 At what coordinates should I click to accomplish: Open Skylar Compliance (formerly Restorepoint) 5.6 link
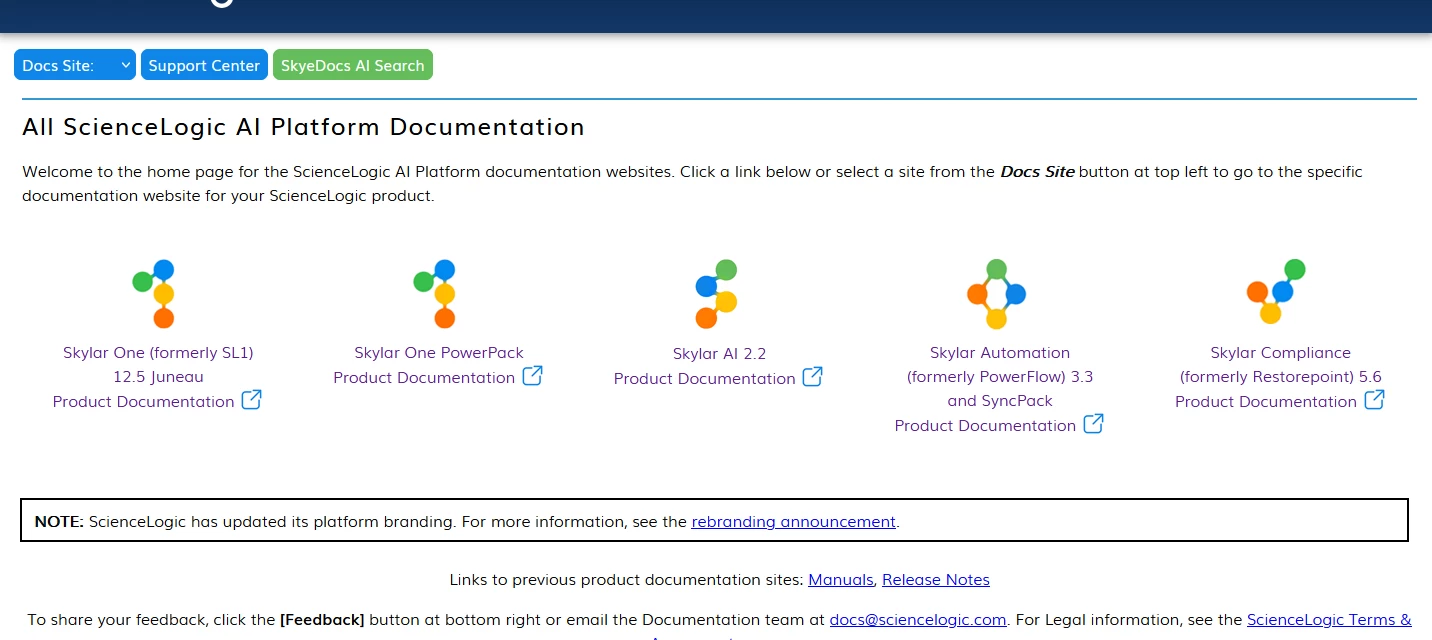click(x=1280, y=377)
